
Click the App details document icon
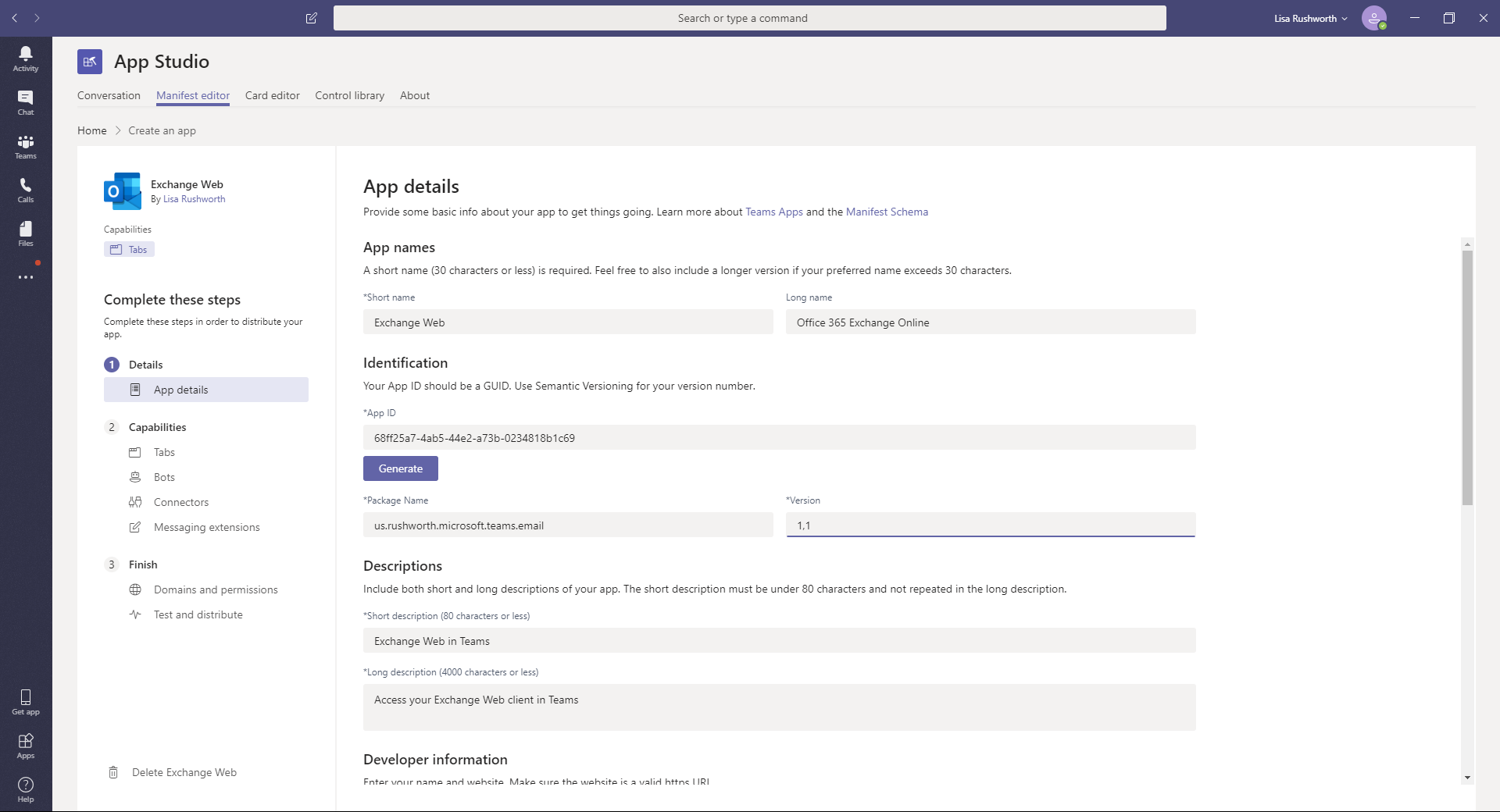coord(135,390)
